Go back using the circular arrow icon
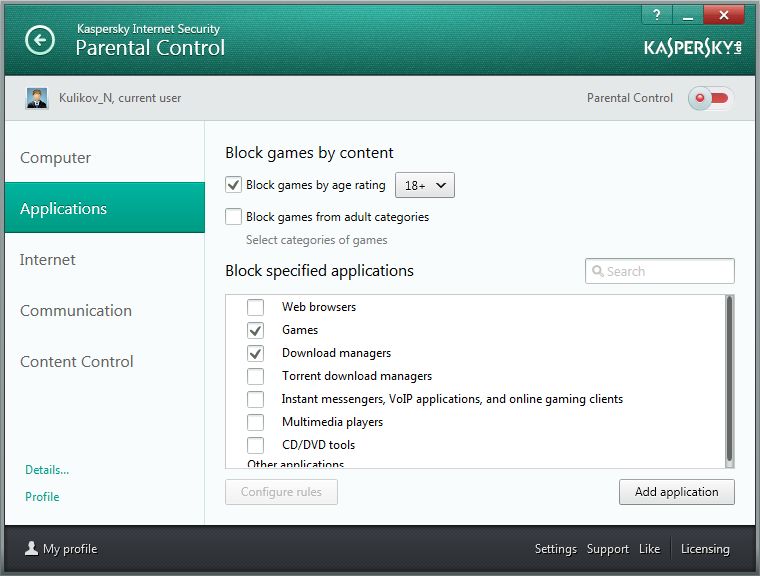This screenshot has width=760, height=576. [40, 40]
